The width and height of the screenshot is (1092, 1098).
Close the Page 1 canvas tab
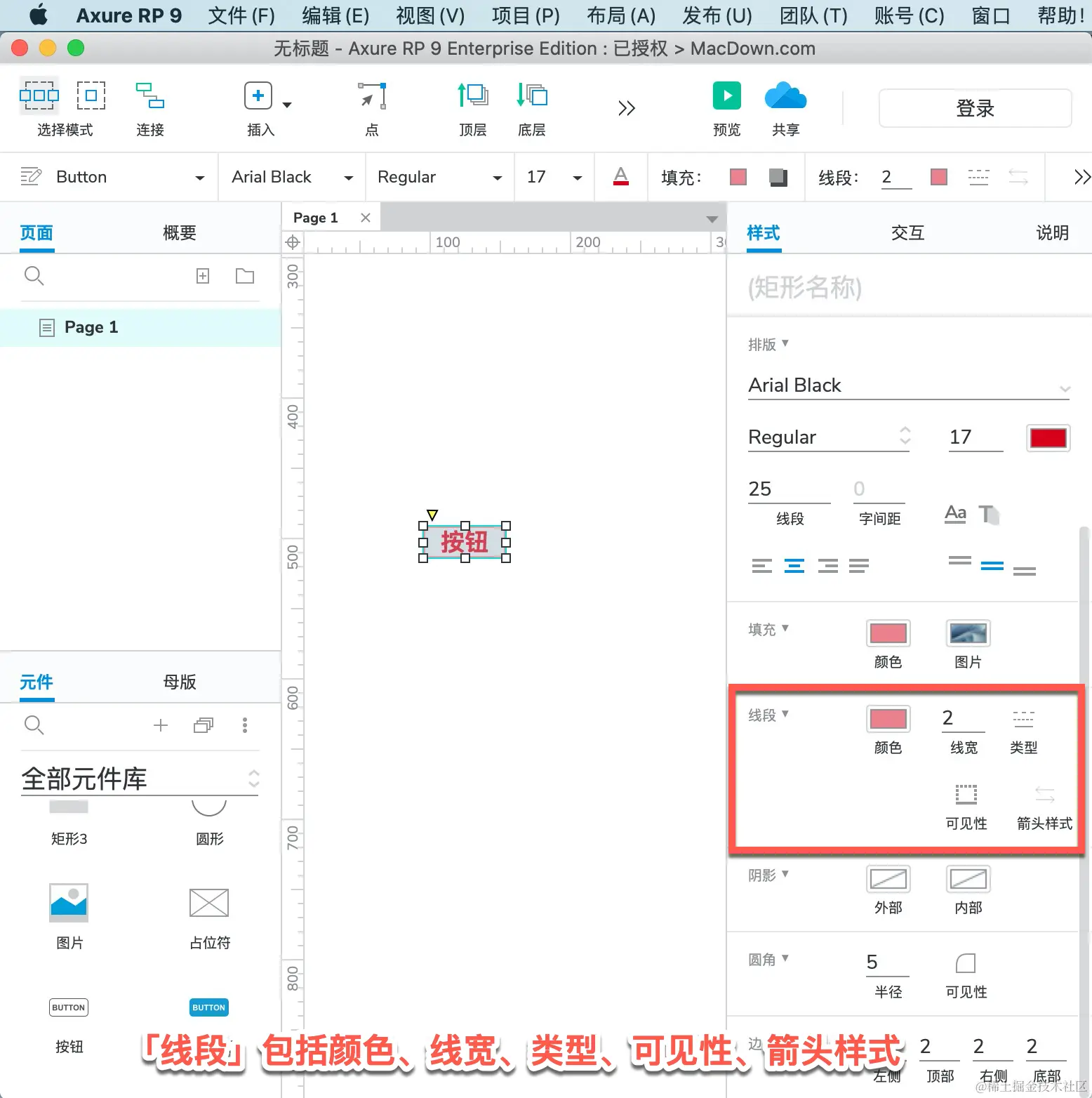pyautogui.click(x=365, y=218)
